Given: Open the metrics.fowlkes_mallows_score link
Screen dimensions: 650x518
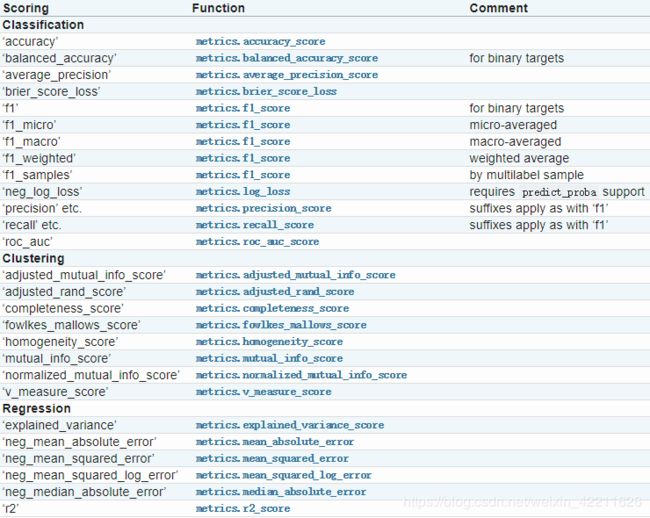Looking at the screenshot, I should click(281, 325).
